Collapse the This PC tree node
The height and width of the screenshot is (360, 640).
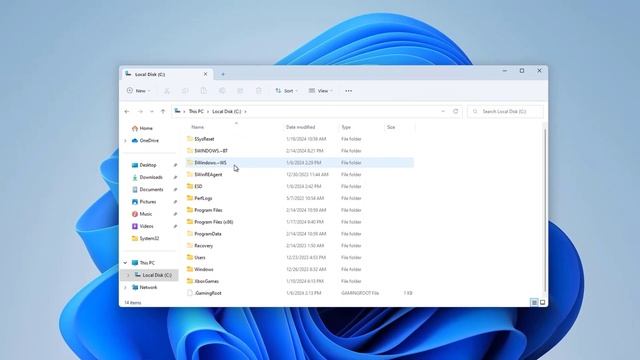pyautogui.click(x=125, y=263)
